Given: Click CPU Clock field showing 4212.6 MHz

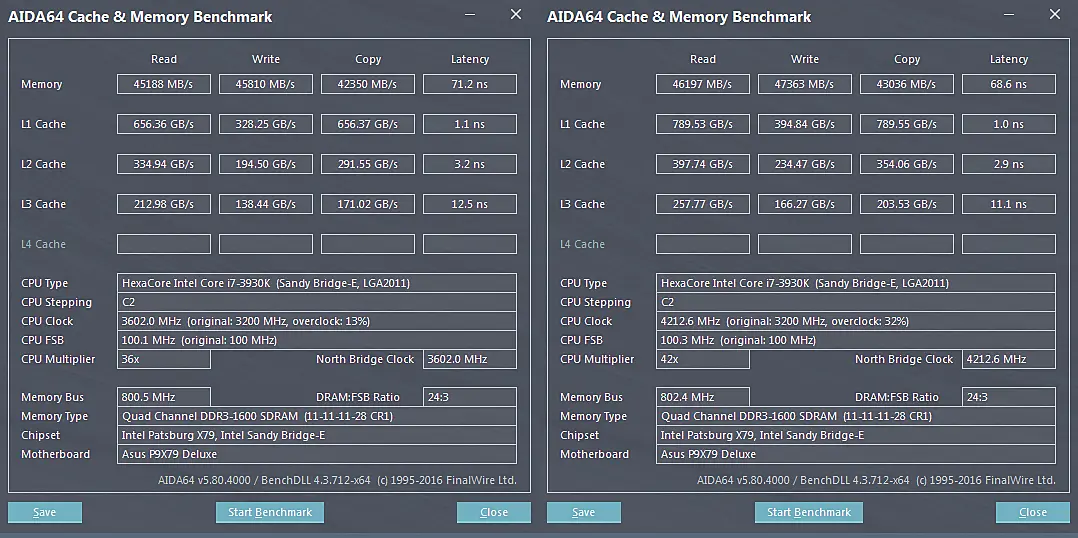Looking at the screenshot, I should click(x=856, y=321).
